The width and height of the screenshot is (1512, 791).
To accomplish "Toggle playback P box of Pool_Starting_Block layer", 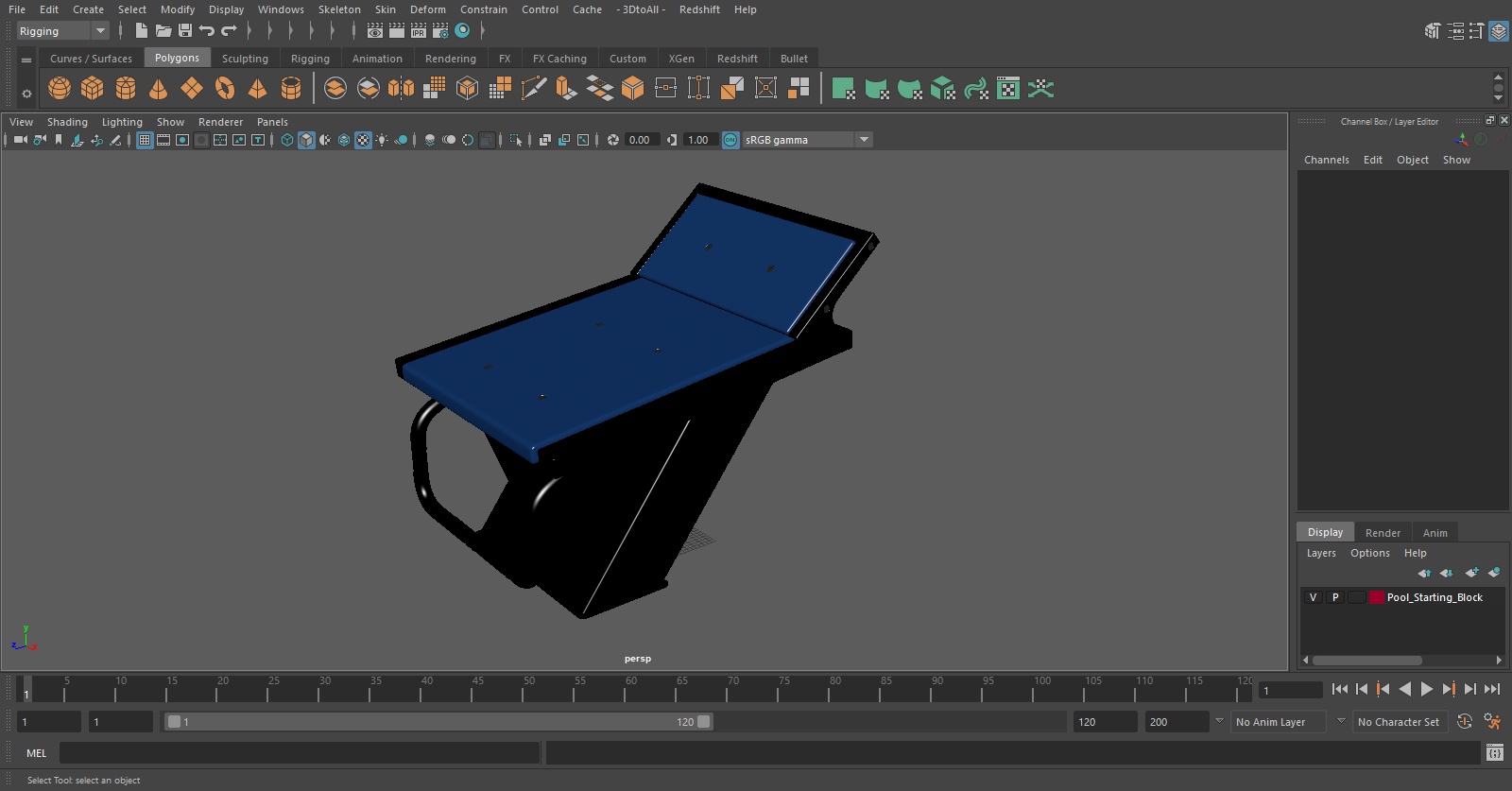I will [1335, 597].
